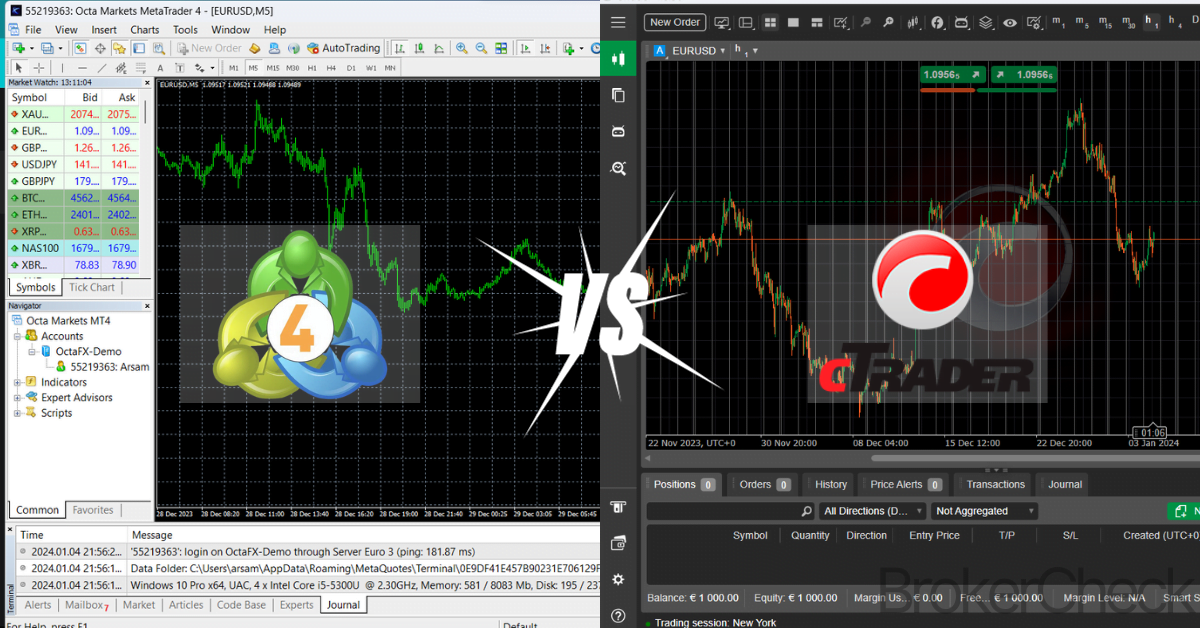Click the red sell price button 1.0956
Image resolution: width=1200 pixels, height=628 pixels.
tap(952, 74)
